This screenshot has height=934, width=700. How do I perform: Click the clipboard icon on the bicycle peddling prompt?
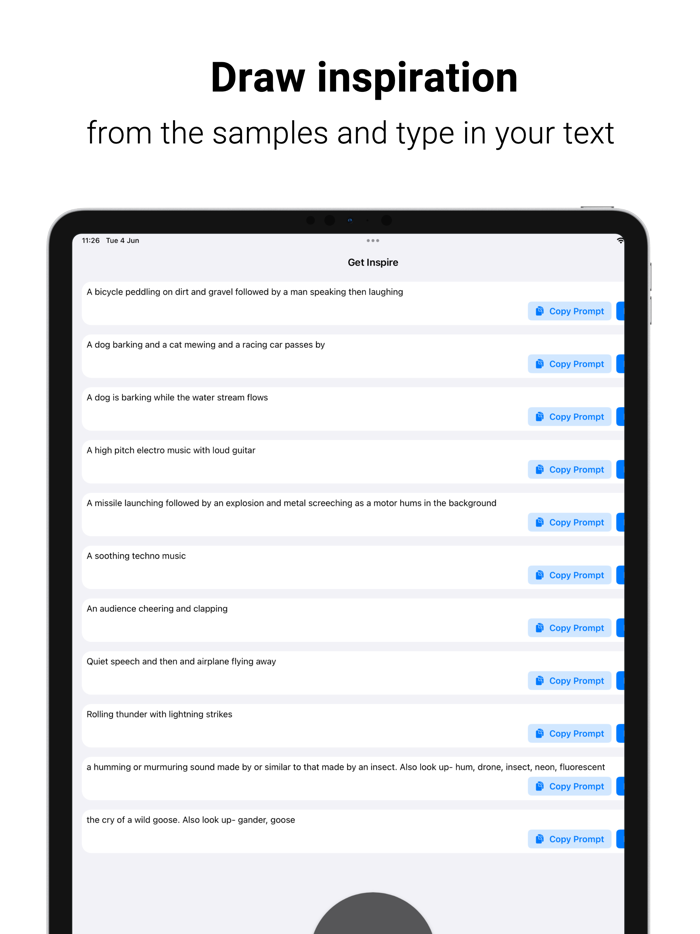coord(539,311)
